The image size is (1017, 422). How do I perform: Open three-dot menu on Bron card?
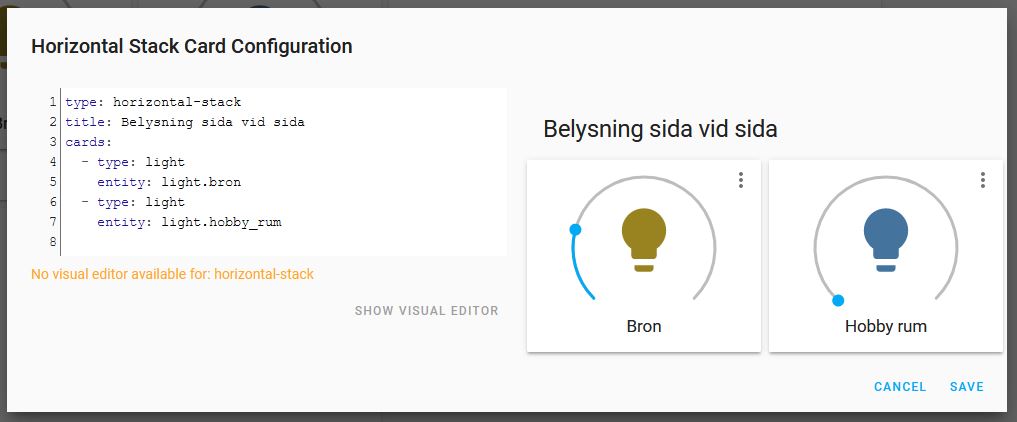pos(741,180)
